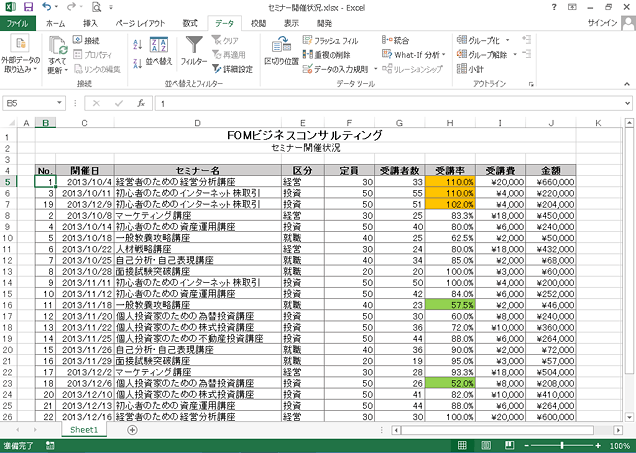Open アウトライン dialog launcher
The height and width of the screenshot is (453, 636).
(x=531, y=84)
